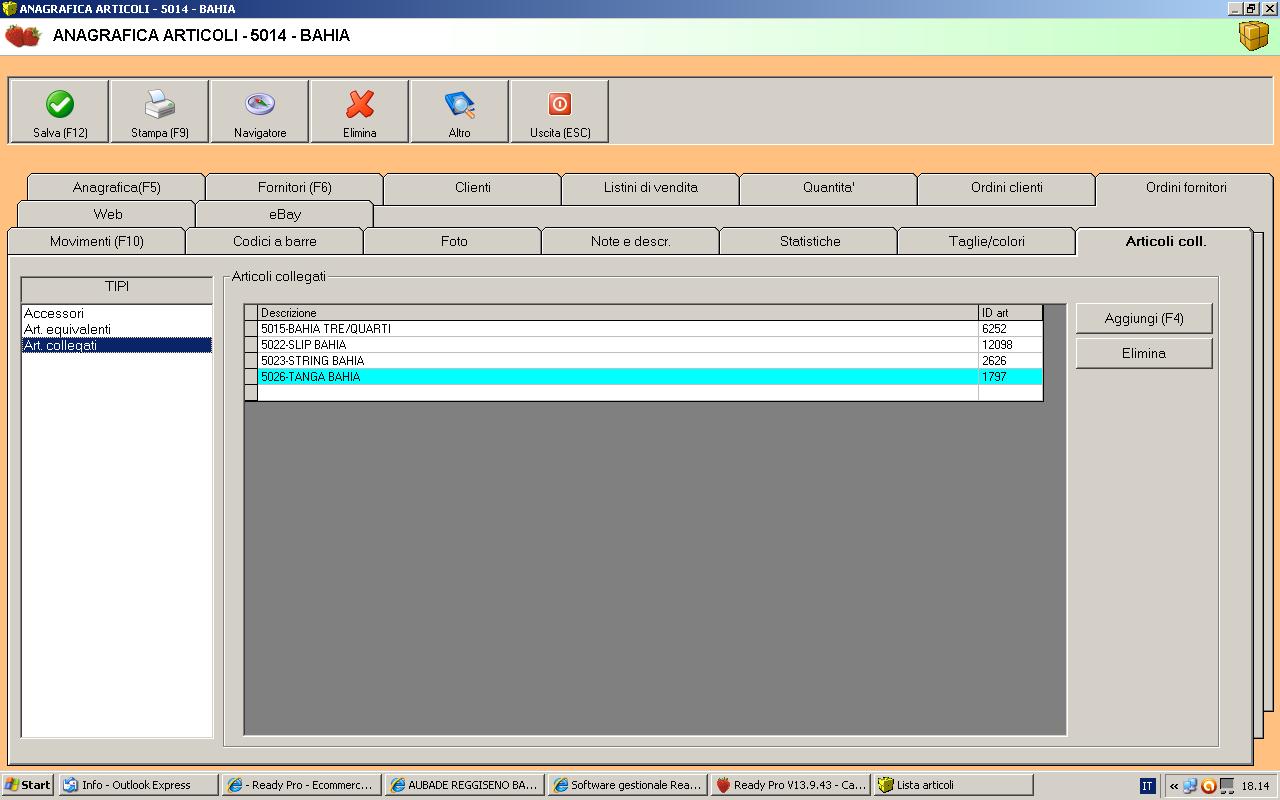1280x800 pixels.
Task: Click ID art cell 2626
Action: (1010, 361)
